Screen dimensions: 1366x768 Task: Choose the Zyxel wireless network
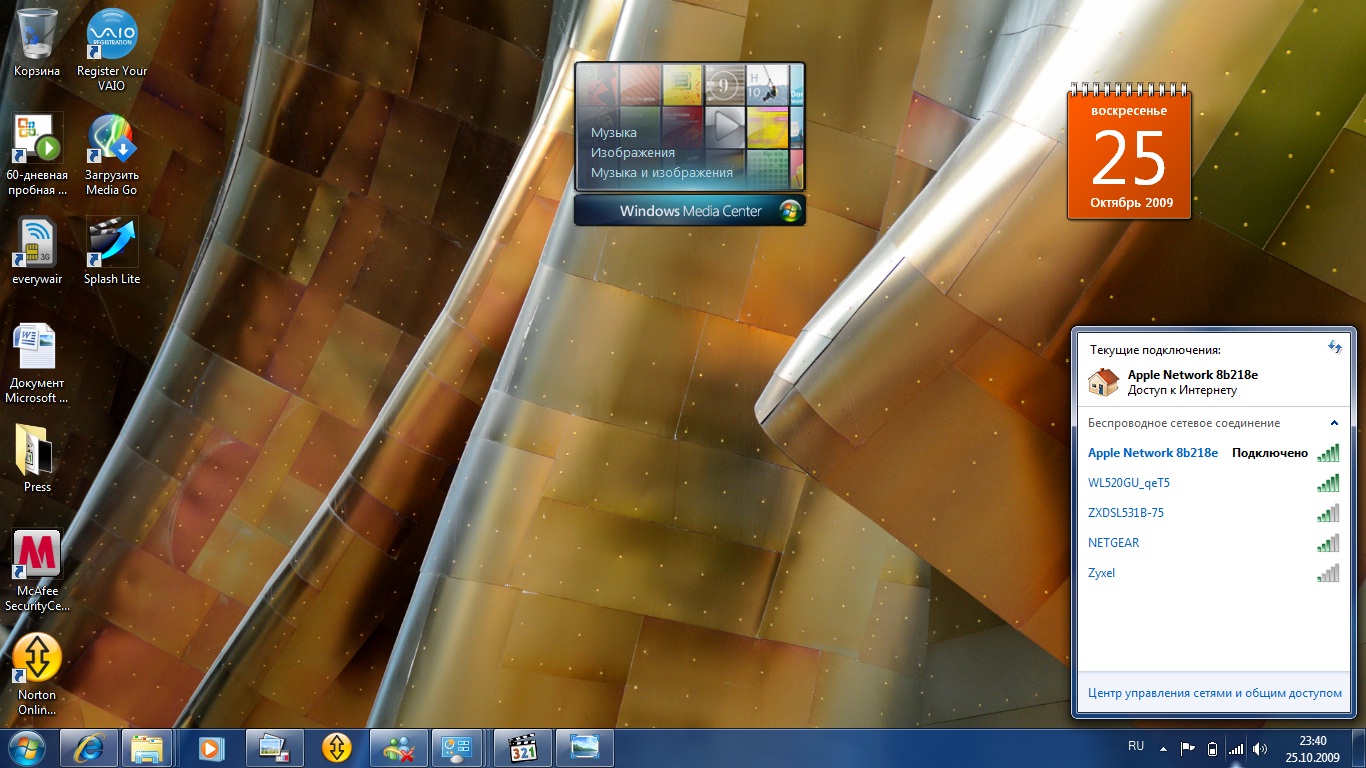(x=1213, y=573)
